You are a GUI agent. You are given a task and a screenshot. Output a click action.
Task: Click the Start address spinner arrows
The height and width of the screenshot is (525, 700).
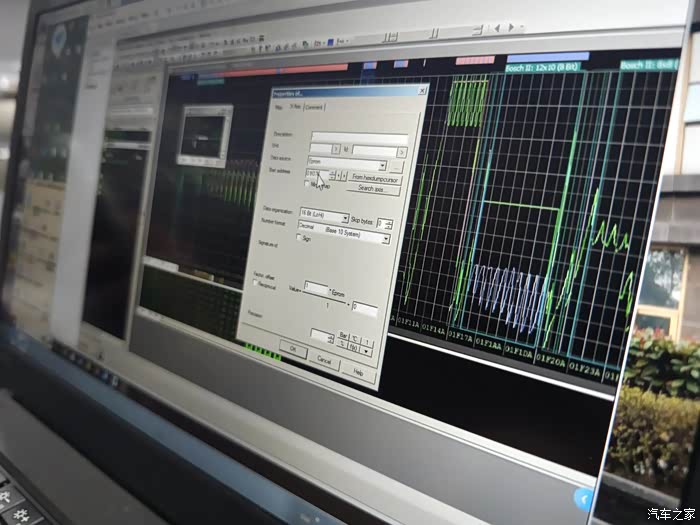click(332, 174)
